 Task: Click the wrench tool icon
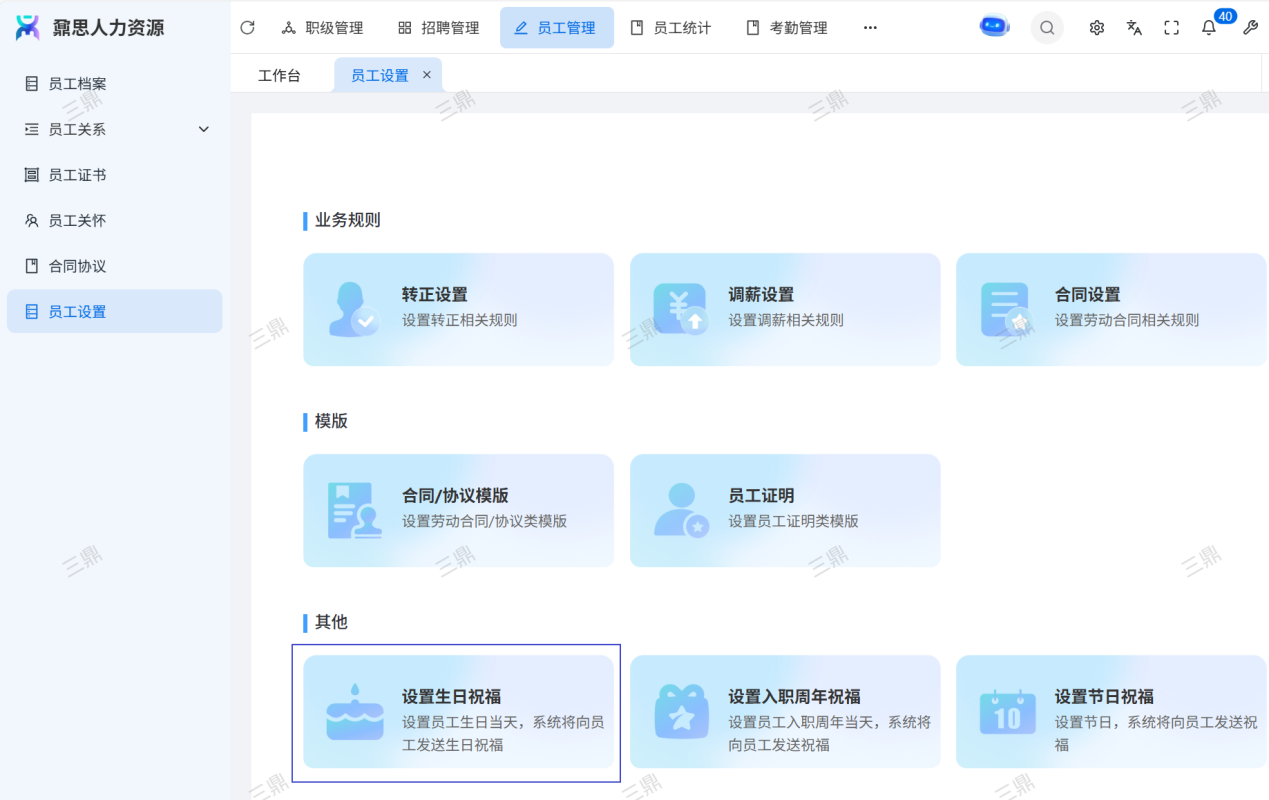(x=1250, y=28)
